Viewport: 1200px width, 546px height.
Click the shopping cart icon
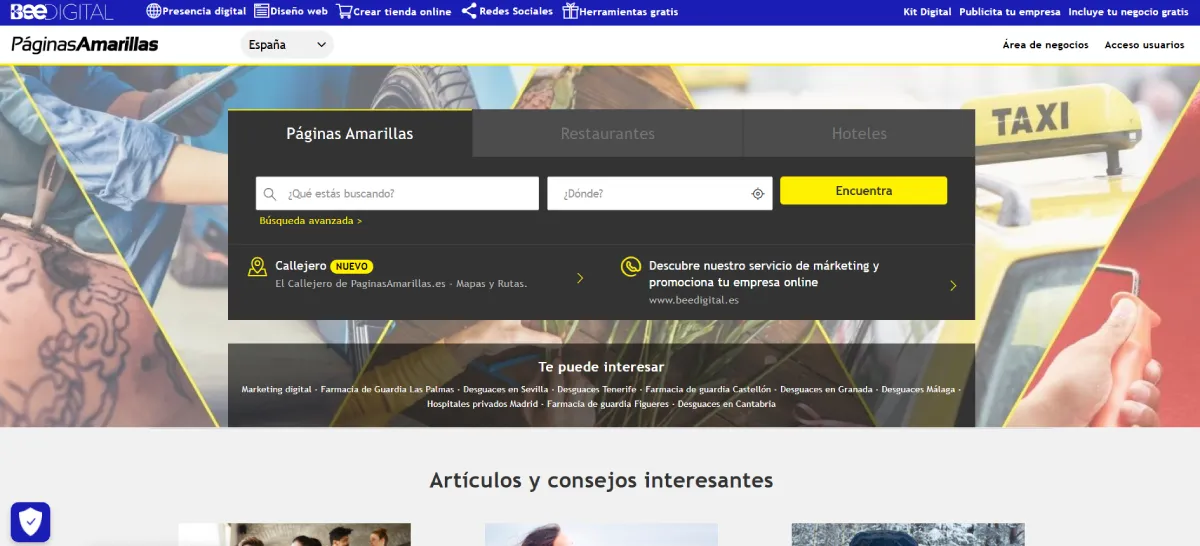pos(344,12)
